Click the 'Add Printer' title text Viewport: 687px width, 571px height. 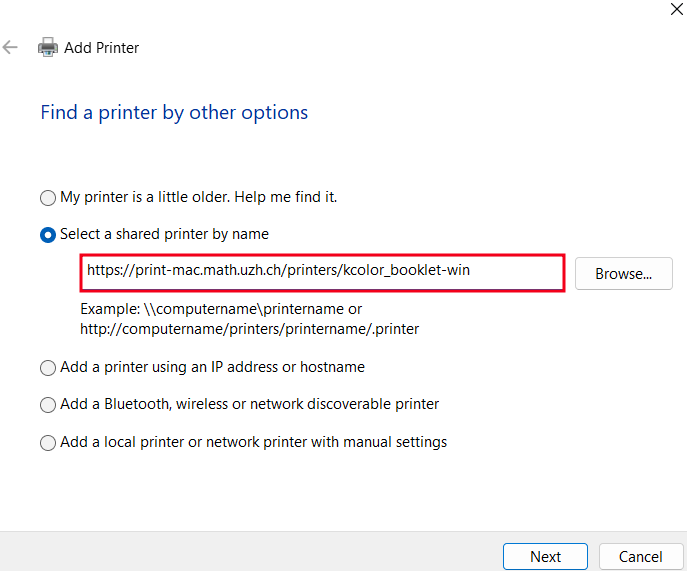pos(102,47)
